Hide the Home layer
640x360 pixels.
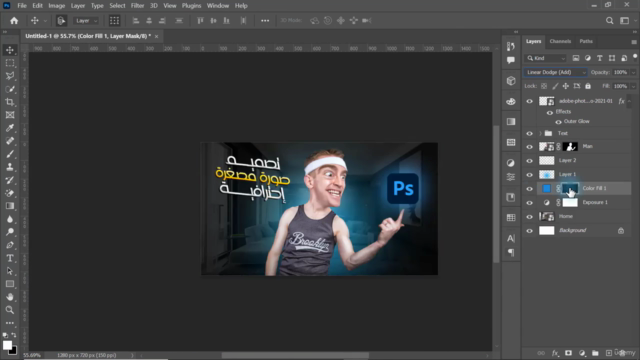pos(529,217)
